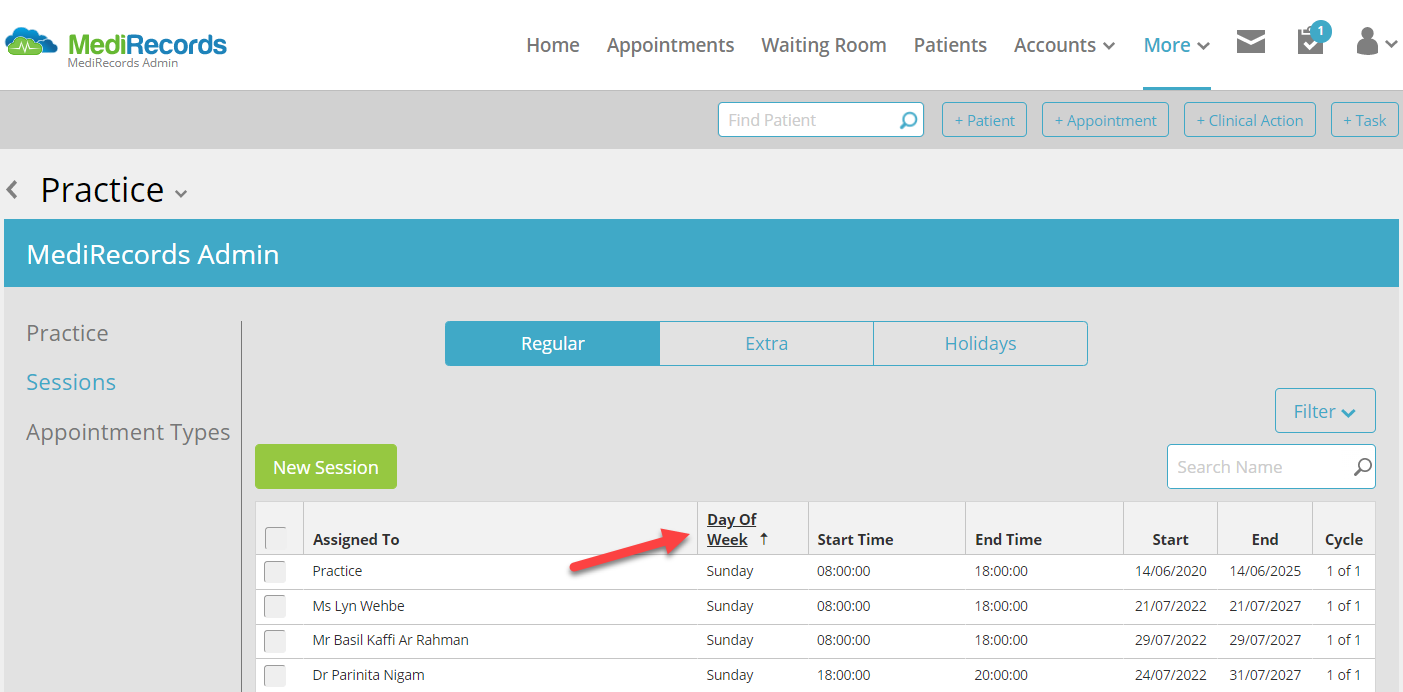The height and width of the screenshot is (692, 1403).
Task: Click the New Session button
Action: tap(326, 467)
